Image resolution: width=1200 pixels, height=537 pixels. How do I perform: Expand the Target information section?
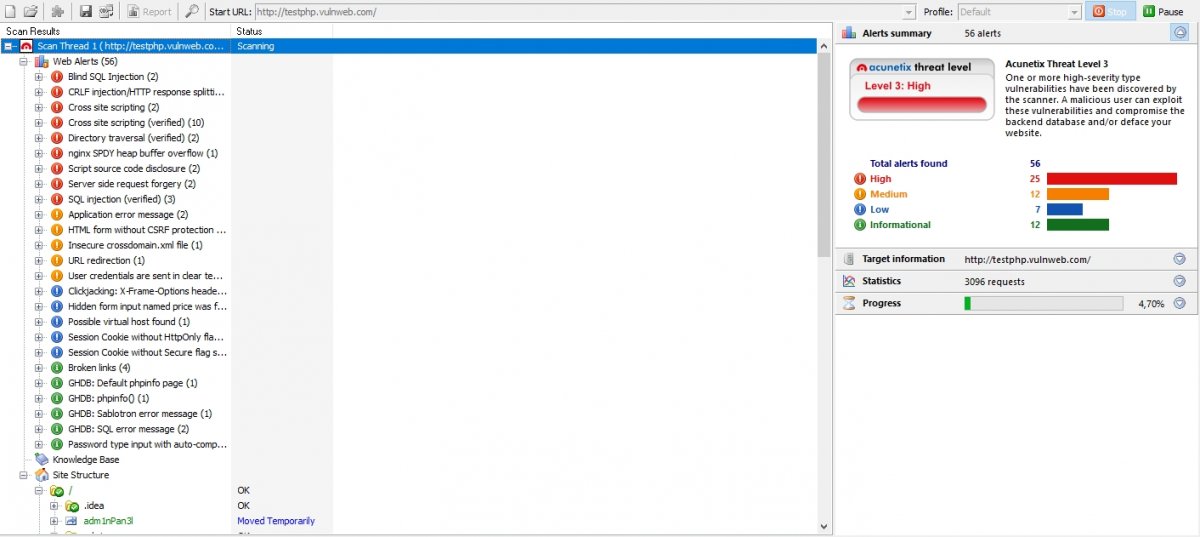tap(1180, 259)
